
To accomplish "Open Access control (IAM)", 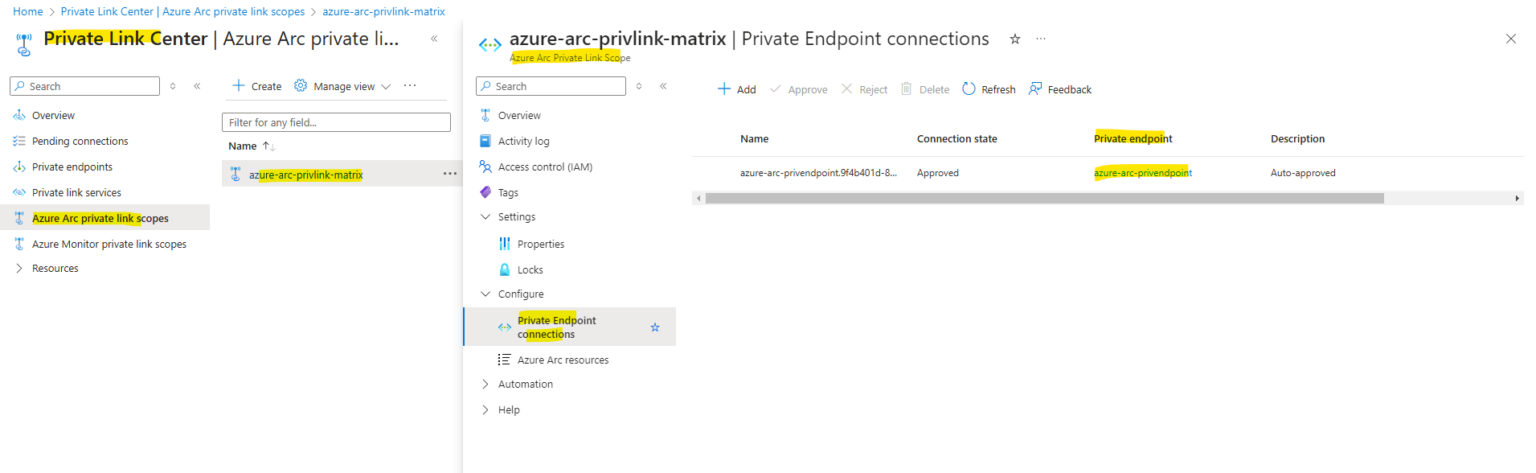I will pyautogui.click(x=545, y=167).
